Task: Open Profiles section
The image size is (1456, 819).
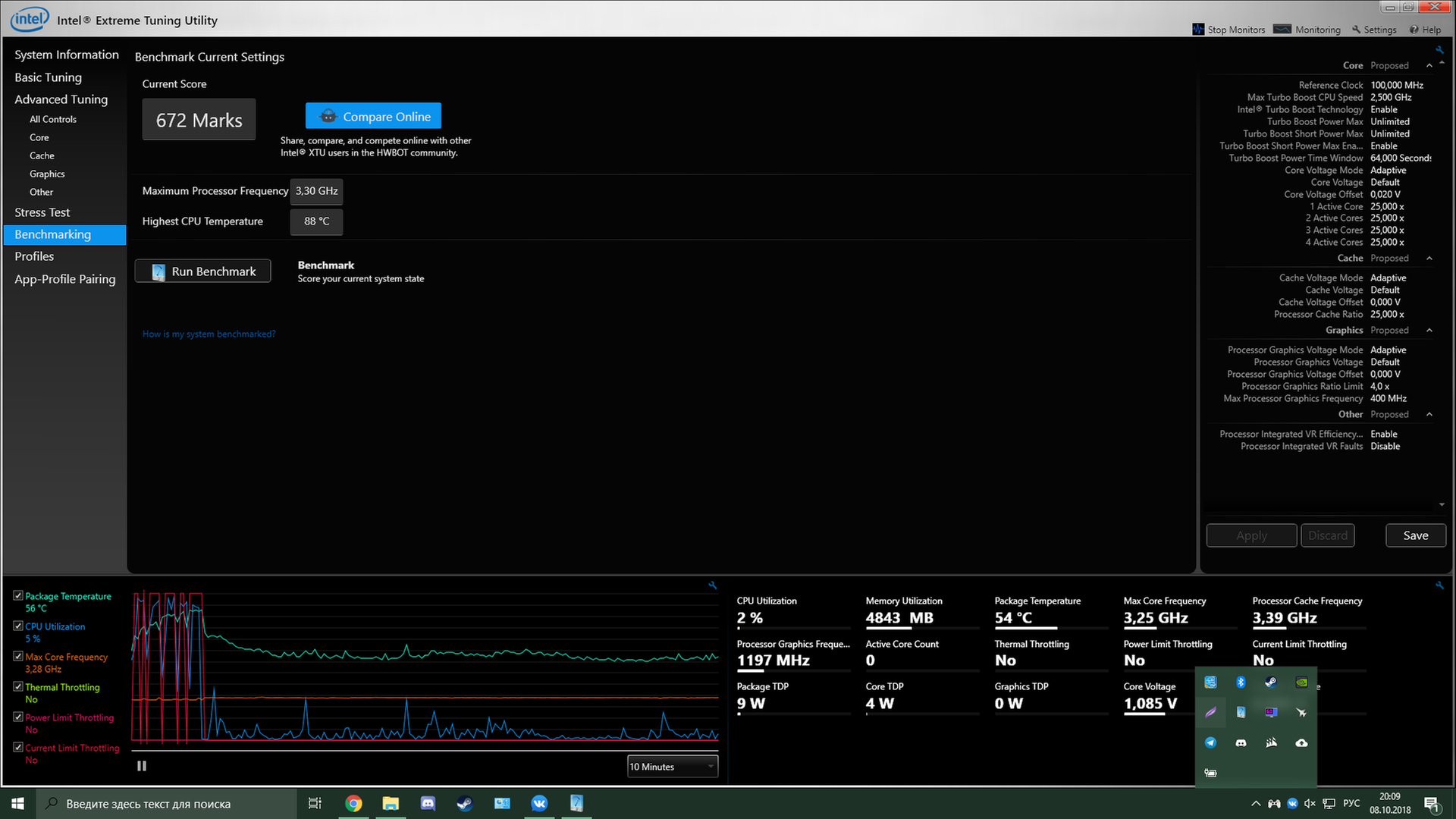Action: (x=34, y=256)
